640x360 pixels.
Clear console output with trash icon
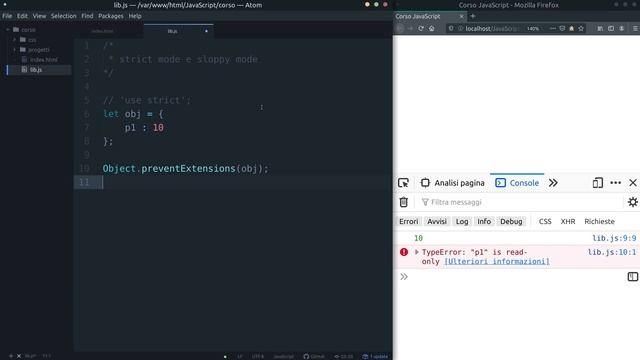tap(404, 202)
